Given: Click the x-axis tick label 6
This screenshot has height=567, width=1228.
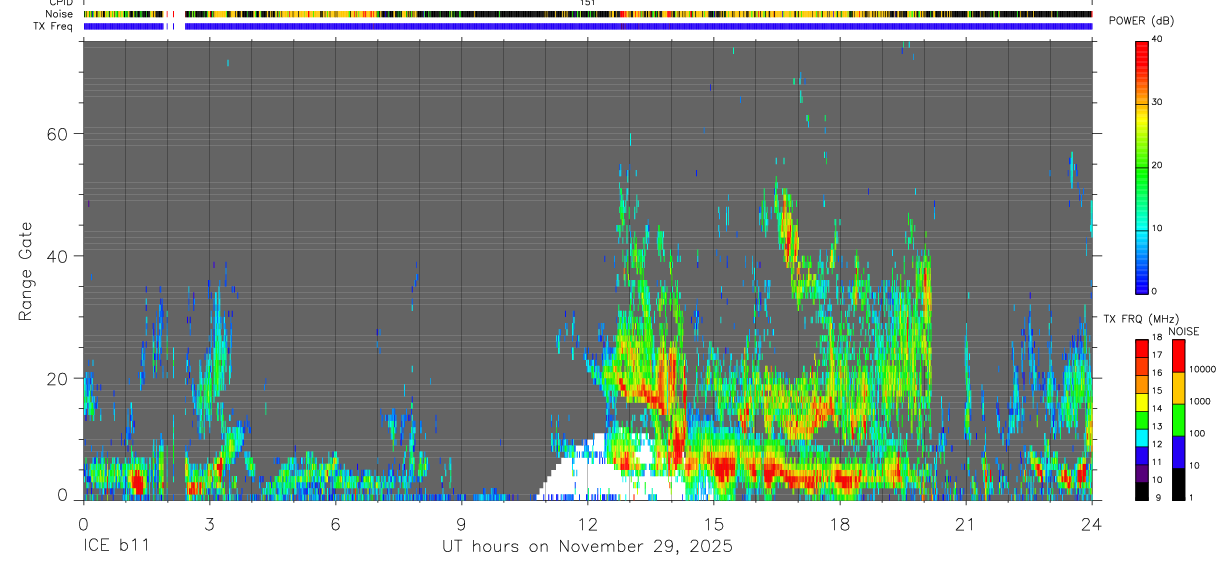Looking at the screenshot, I should [335, 524].
